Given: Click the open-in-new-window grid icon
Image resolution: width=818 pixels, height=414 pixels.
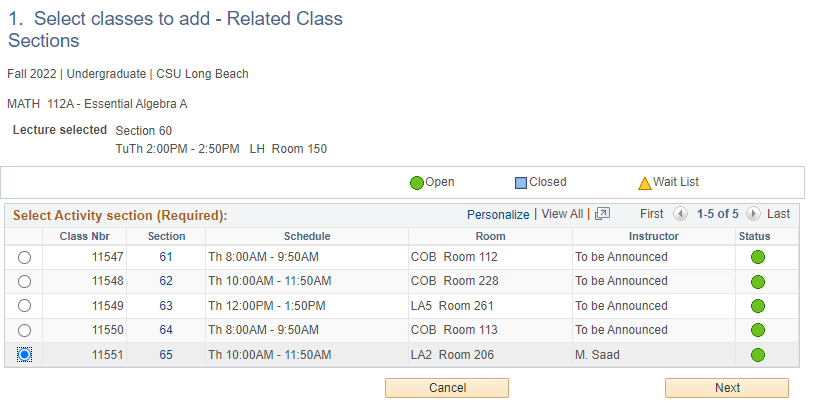Looking at the screenshot, I should tap(602, 214).
